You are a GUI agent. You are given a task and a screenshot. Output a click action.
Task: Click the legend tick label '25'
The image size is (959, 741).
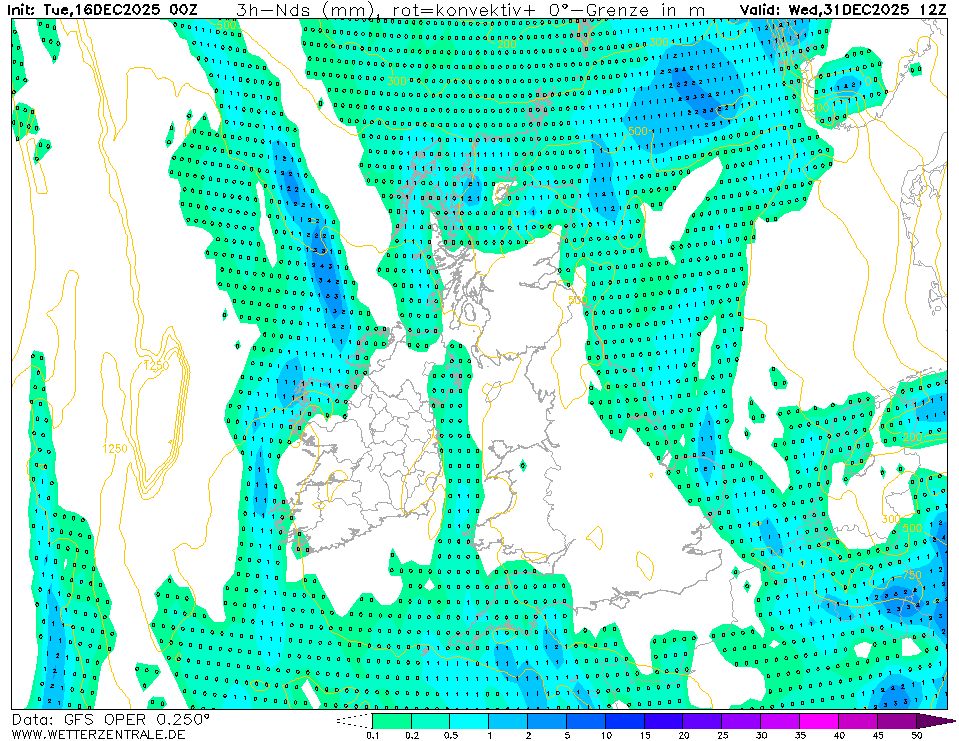pyautogui.click(x=722, y=735)
